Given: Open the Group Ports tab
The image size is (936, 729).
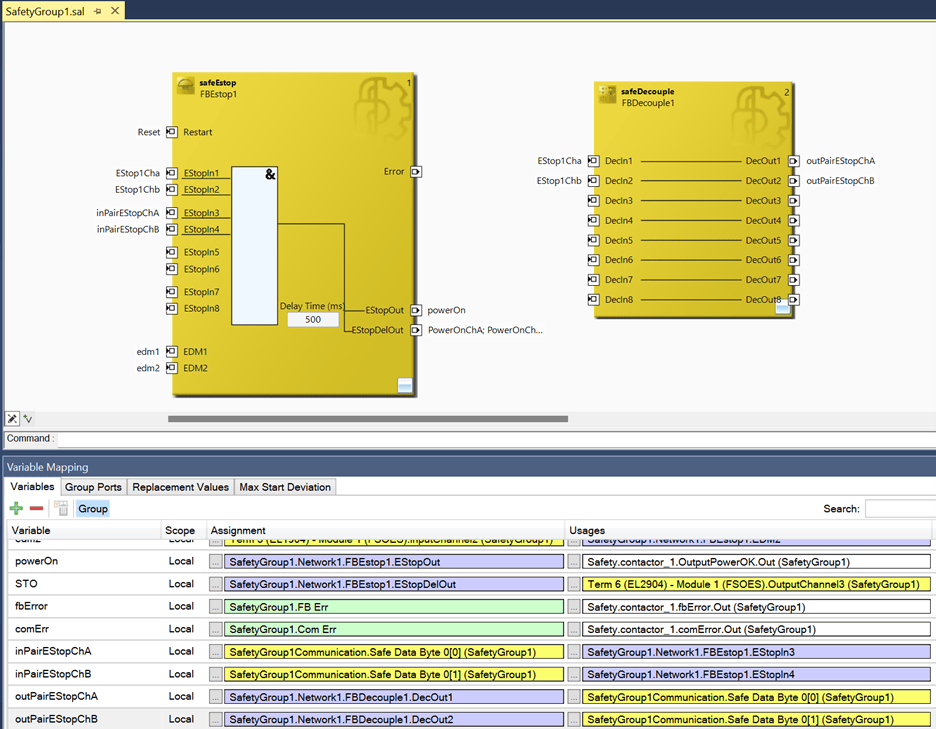Looking at the screenshot, I should click(93, 487).
